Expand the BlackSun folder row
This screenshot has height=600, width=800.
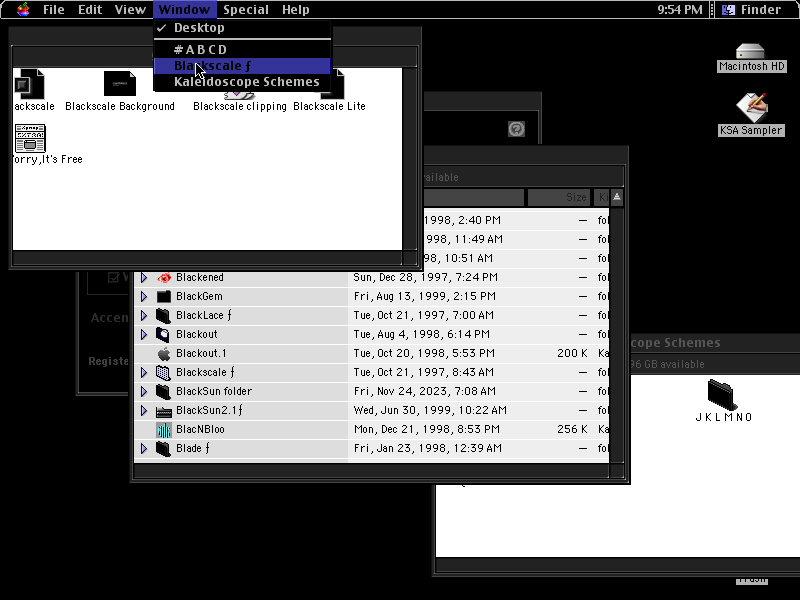click(x=144, y=391)
